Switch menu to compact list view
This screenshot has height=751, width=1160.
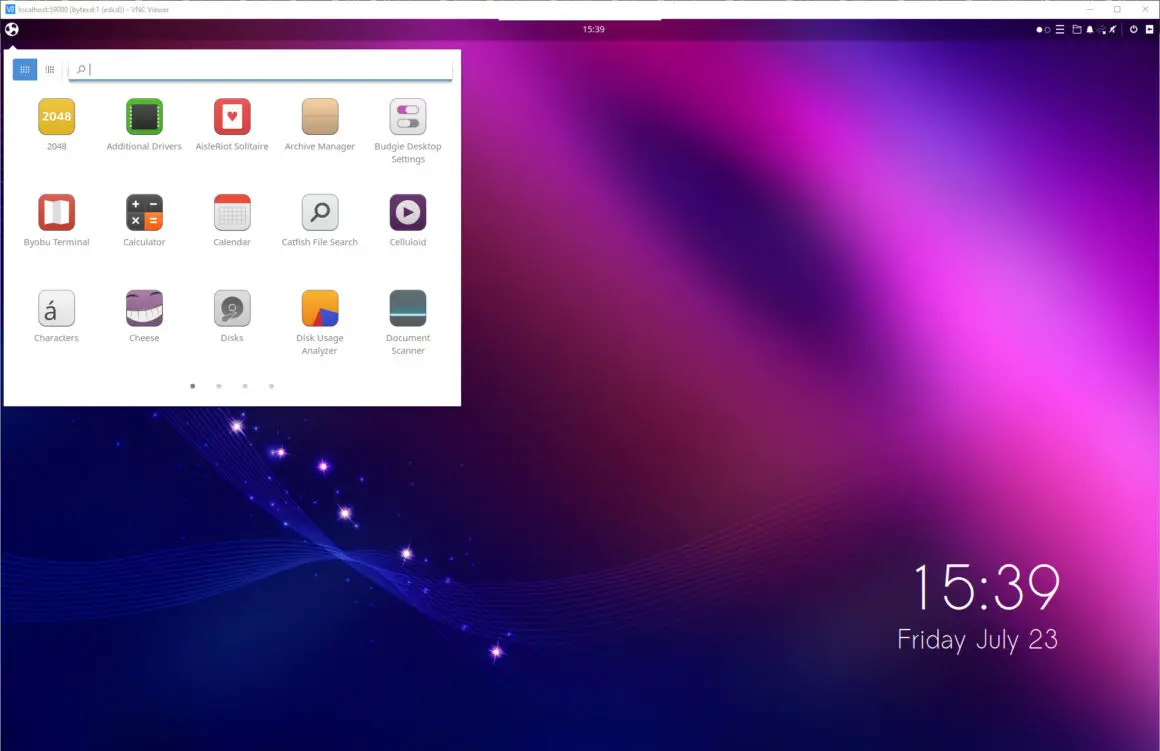50,70
